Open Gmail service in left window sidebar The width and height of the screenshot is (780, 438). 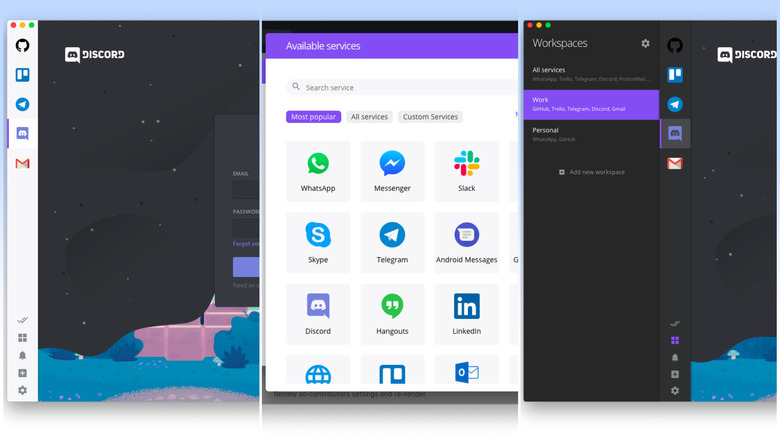(x=22, y=163)
